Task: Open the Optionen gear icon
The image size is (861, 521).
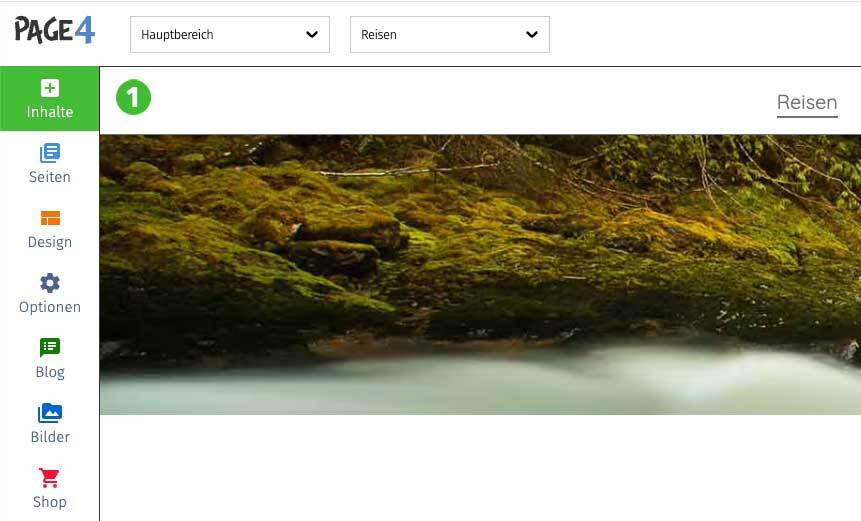Action: 50,283
